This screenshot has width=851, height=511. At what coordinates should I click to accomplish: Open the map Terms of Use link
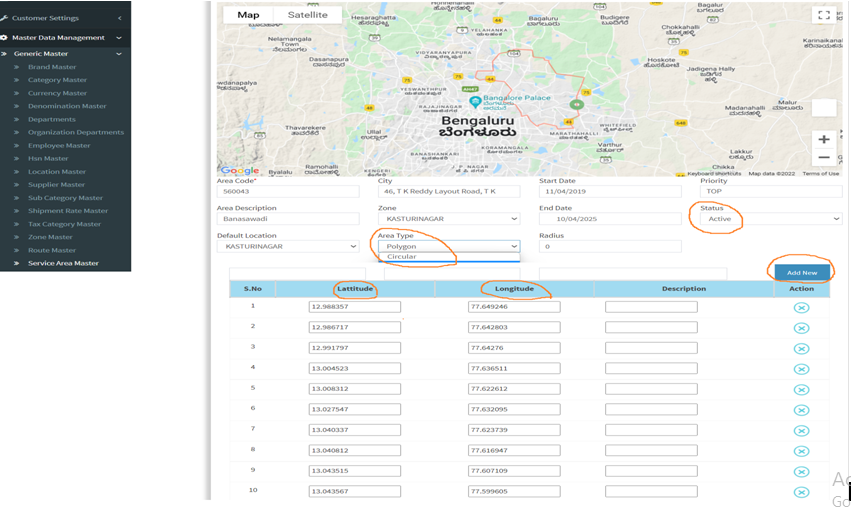click(x=821, y=174)
